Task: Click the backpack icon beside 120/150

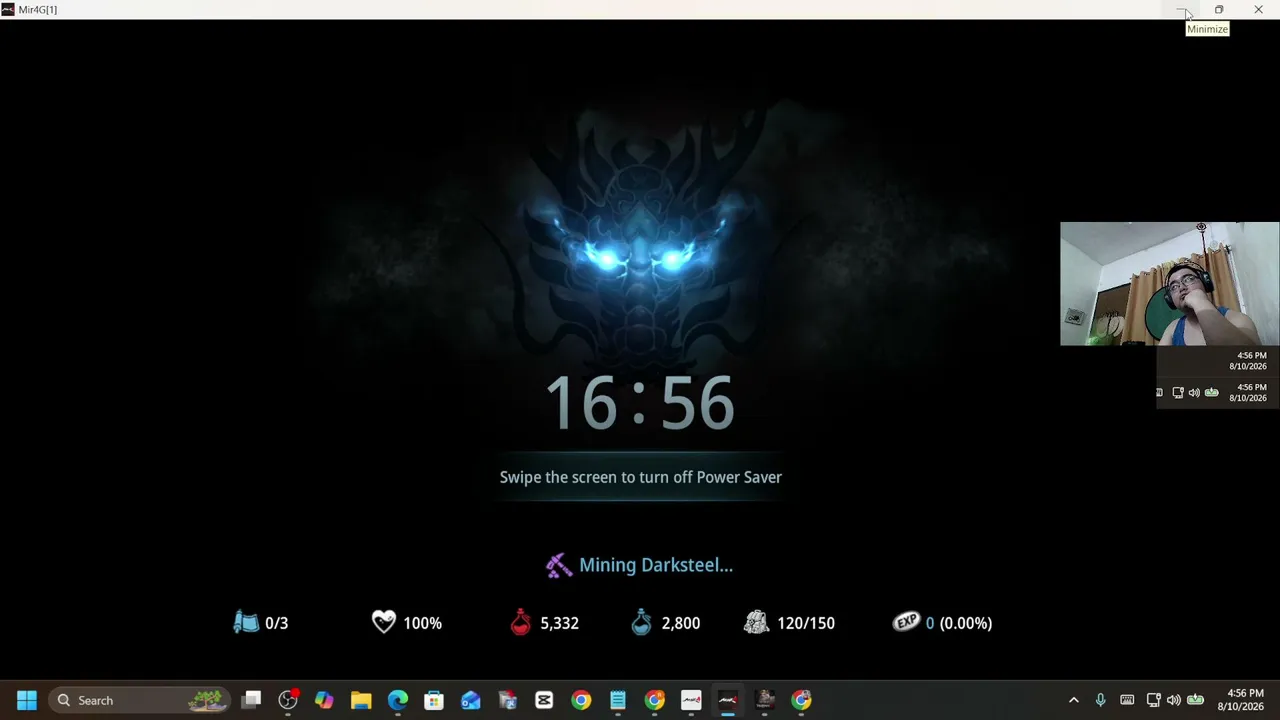Action: click(757, 622)
